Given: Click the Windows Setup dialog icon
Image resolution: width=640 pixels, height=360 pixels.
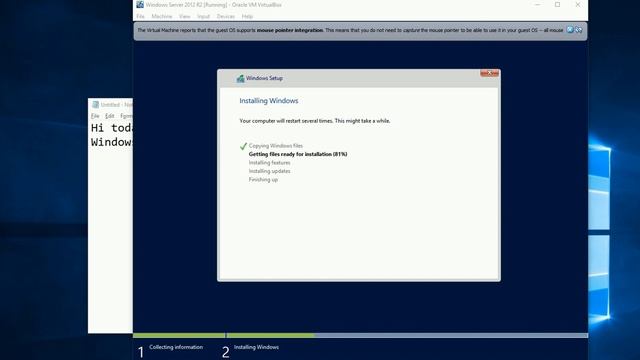Looking at the screenshot, I should [240, 78].
